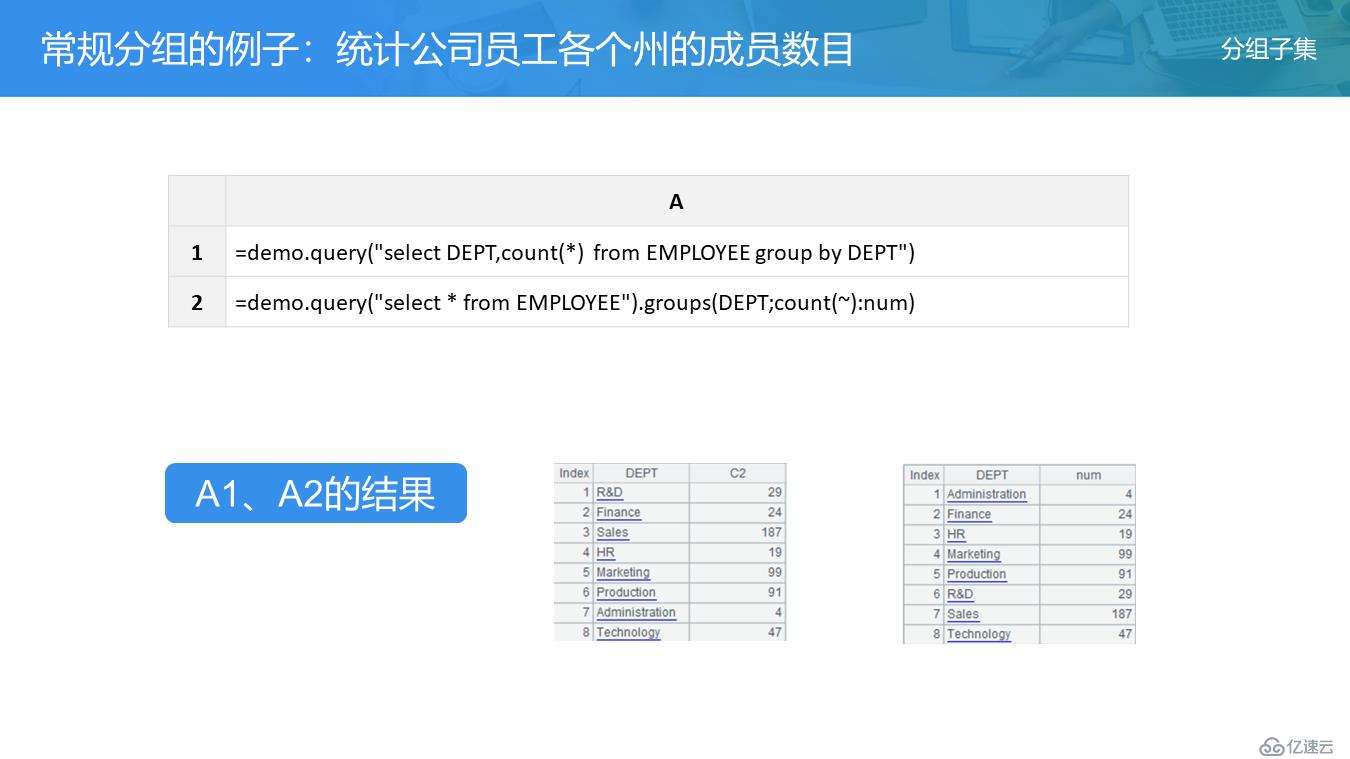1350x759 pixels.
Task: Click value 29 in the num column
Action: (x=1125, y=595)
